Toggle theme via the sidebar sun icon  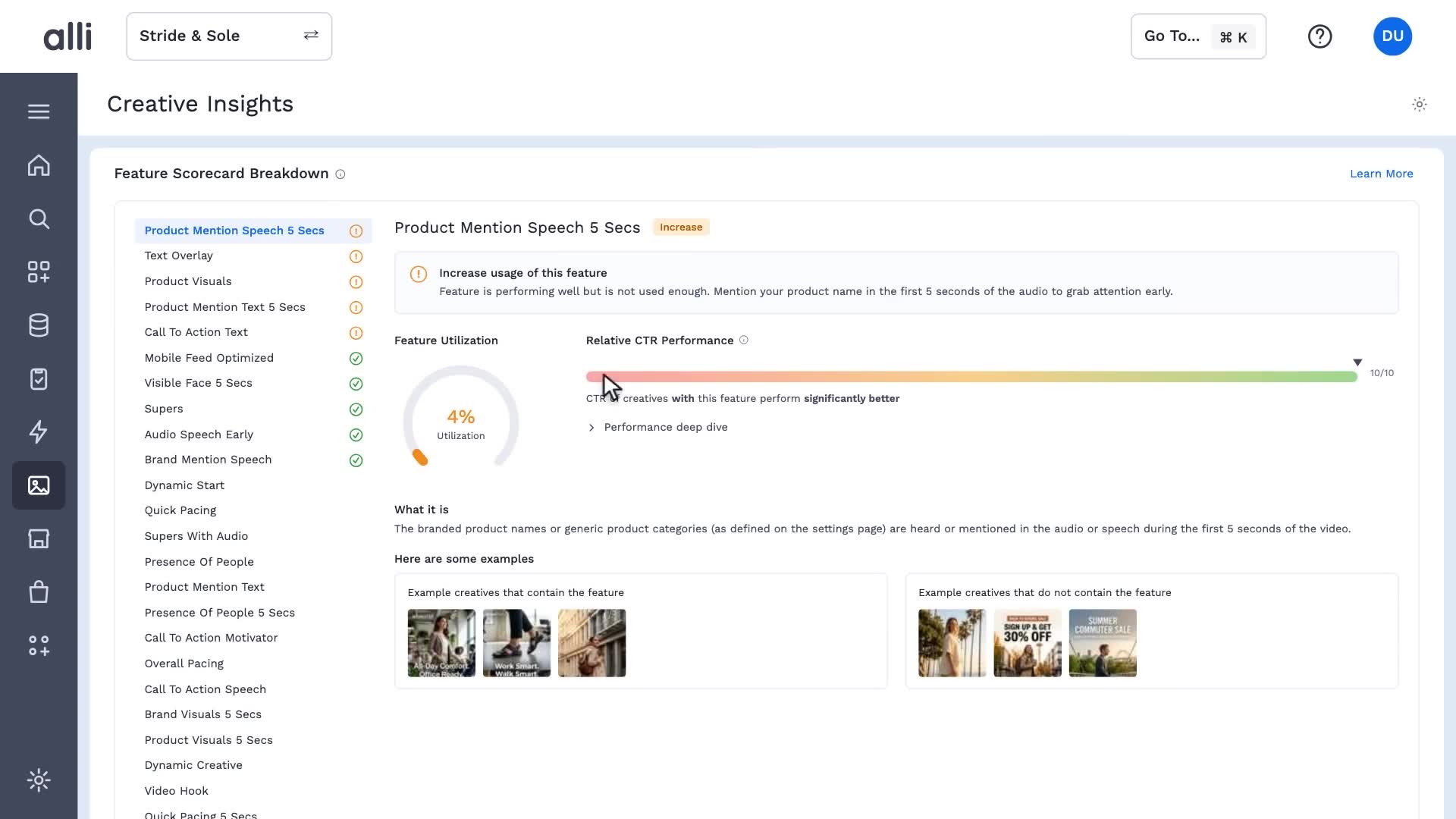39,780
